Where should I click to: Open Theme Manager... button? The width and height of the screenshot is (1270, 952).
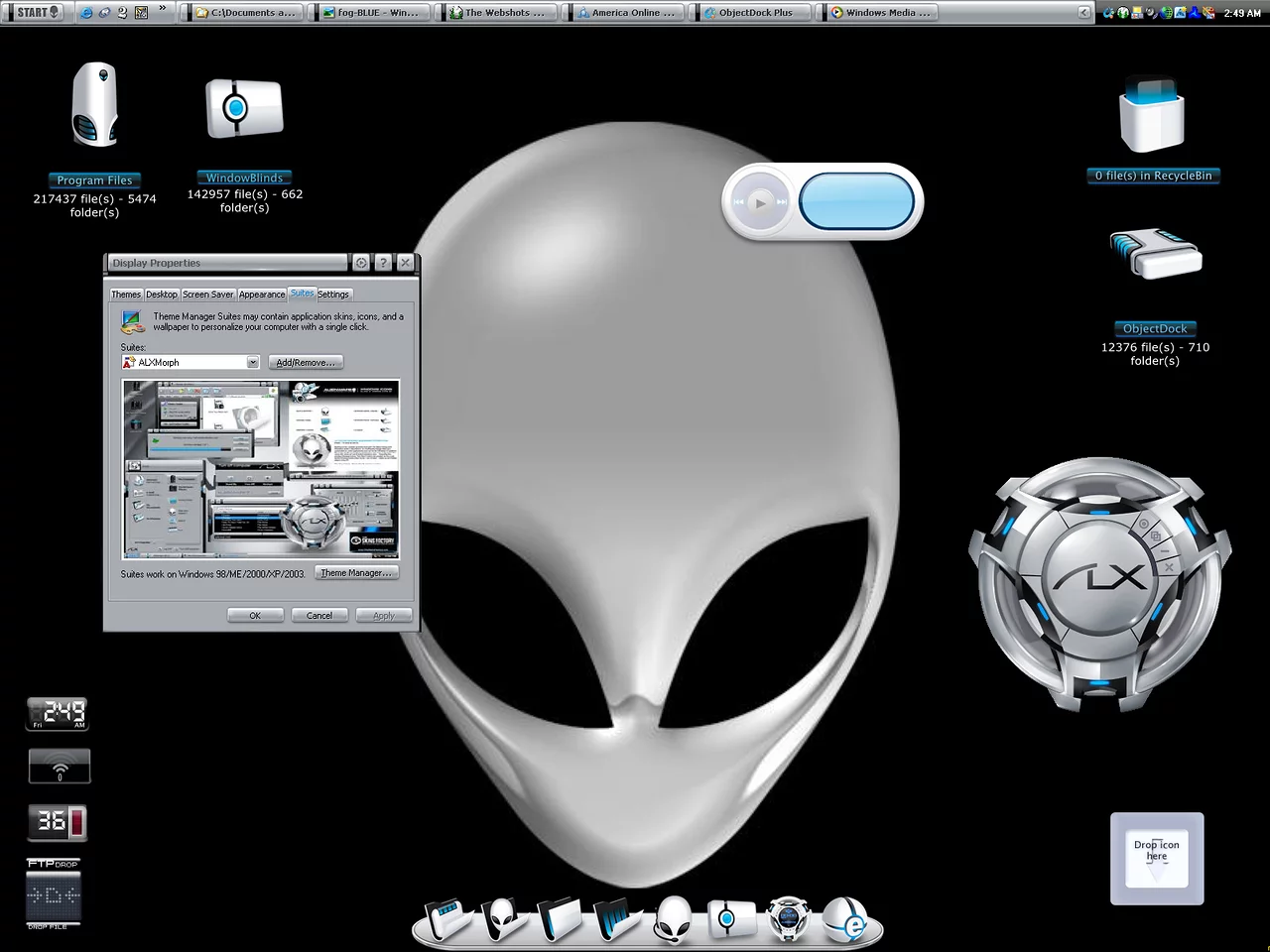point(356,573)
